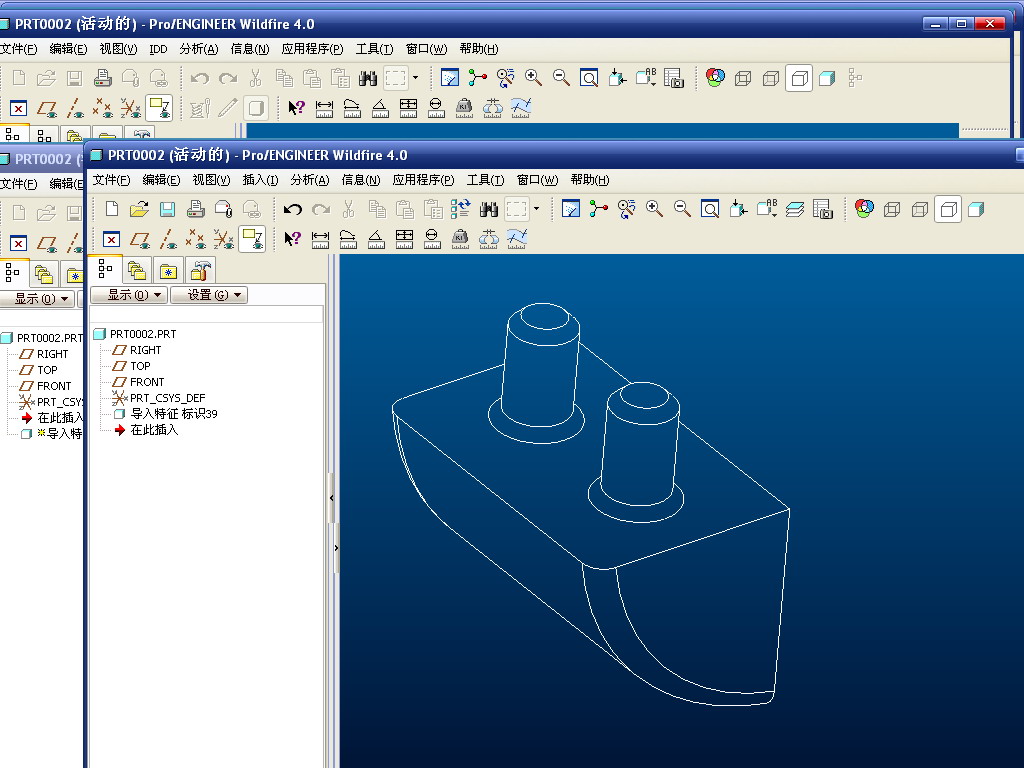
Task: Open 显示(O) dropdown in model tree
Action: tap(129, 295)
